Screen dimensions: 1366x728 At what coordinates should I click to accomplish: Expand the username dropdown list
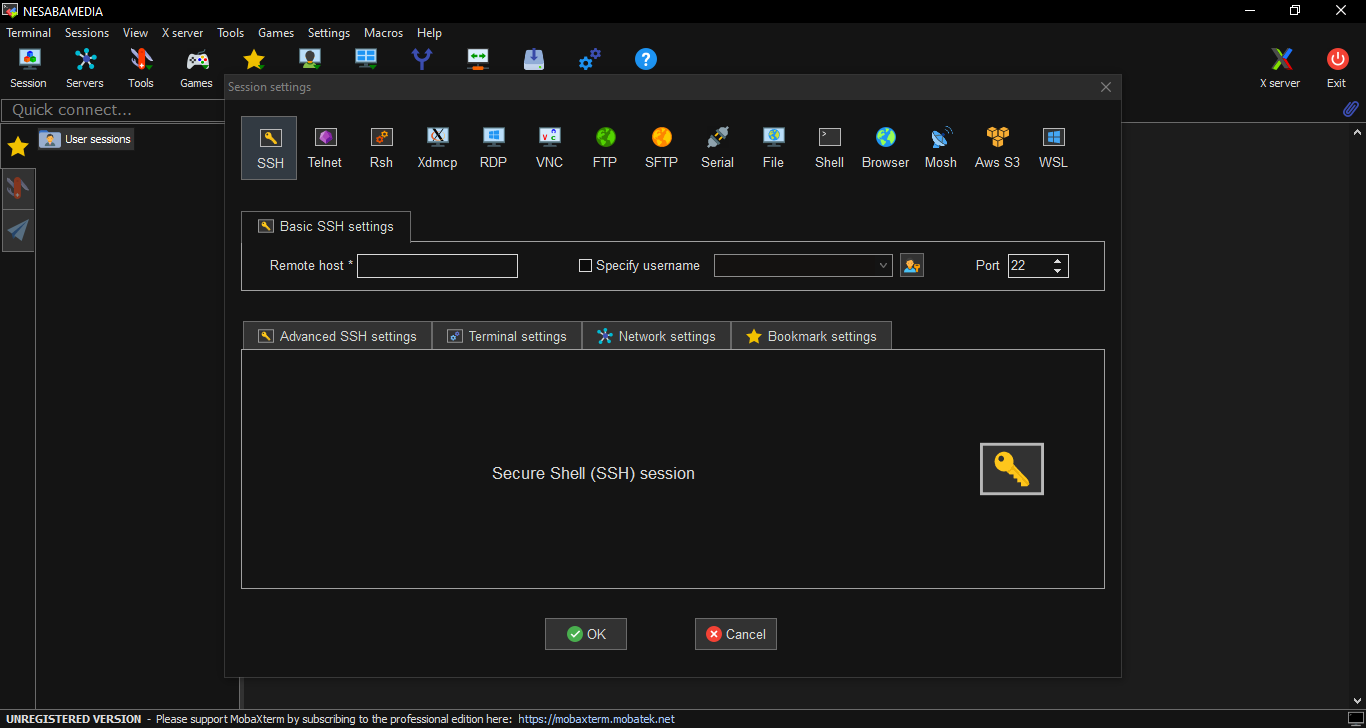pyautogui.click(x=883, y=266)
